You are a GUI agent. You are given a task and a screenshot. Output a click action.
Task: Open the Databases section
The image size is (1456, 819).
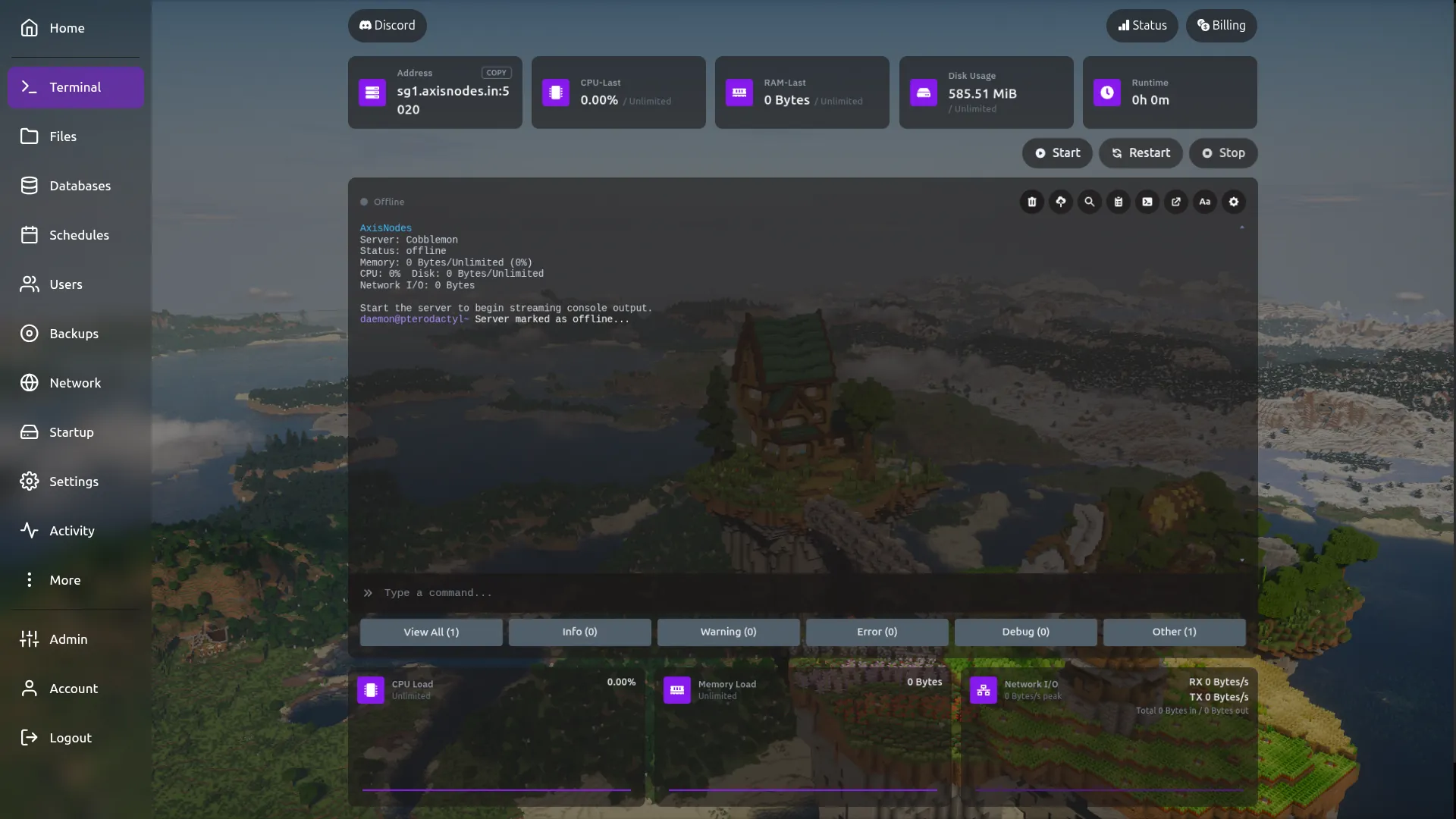[x=76, y=186]
